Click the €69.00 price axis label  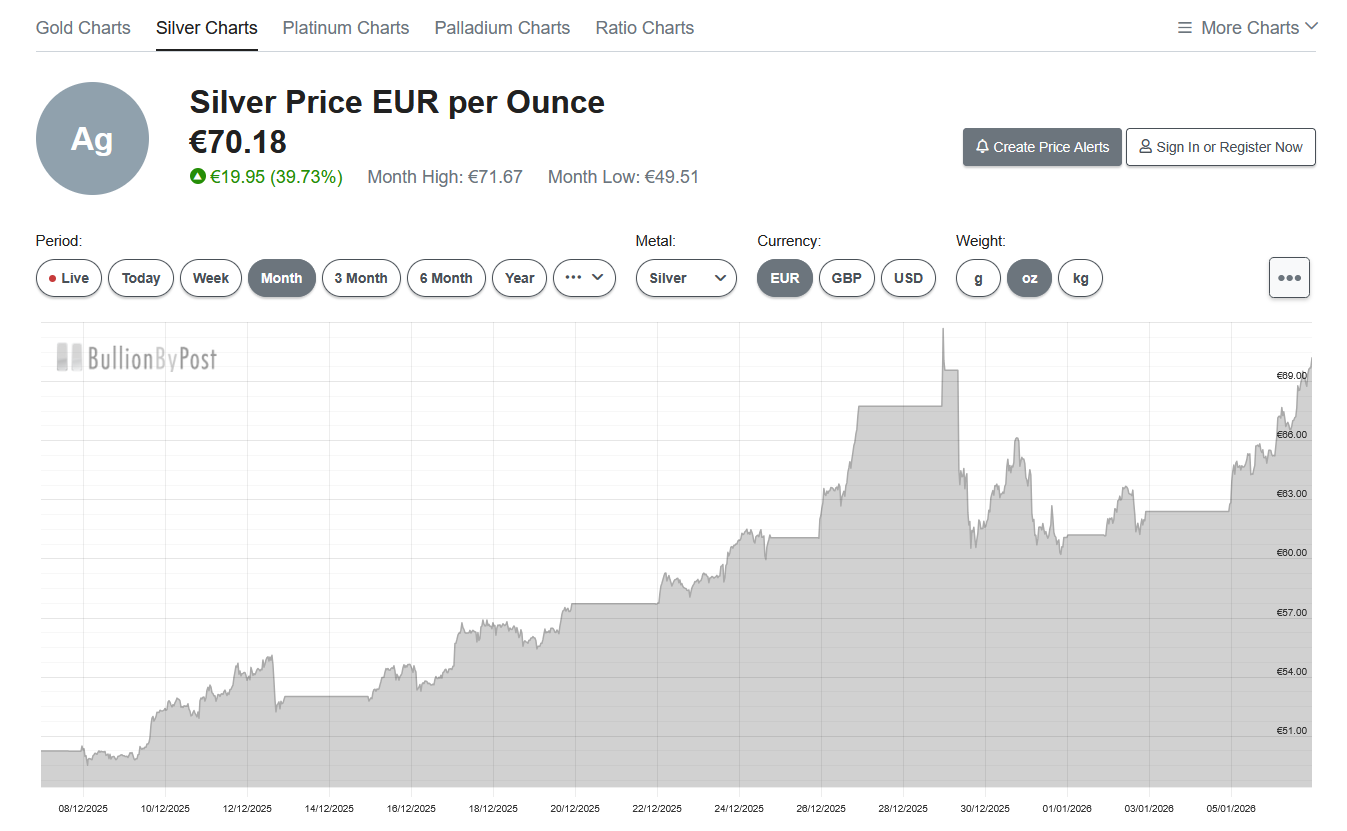1292,376
